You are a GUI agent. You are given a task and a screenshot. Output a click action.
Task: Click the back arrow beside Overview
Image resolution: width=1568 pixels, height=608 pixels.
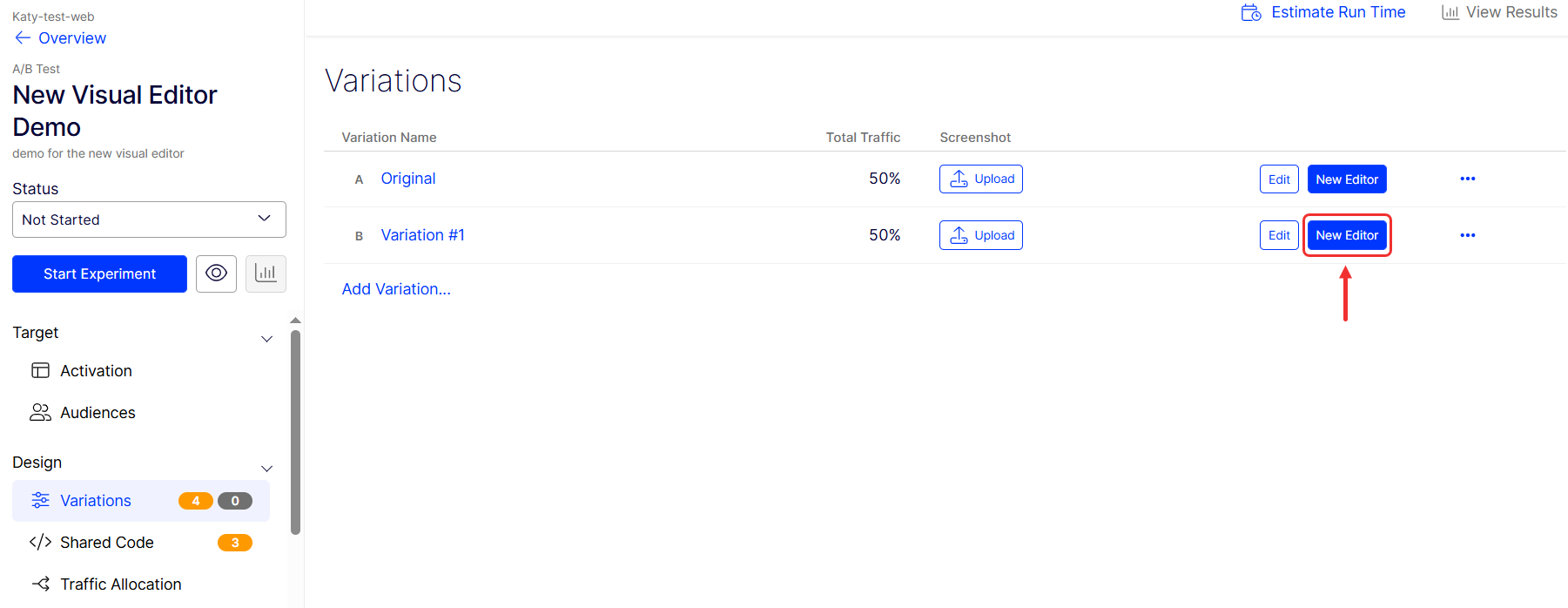click(23, 37)
